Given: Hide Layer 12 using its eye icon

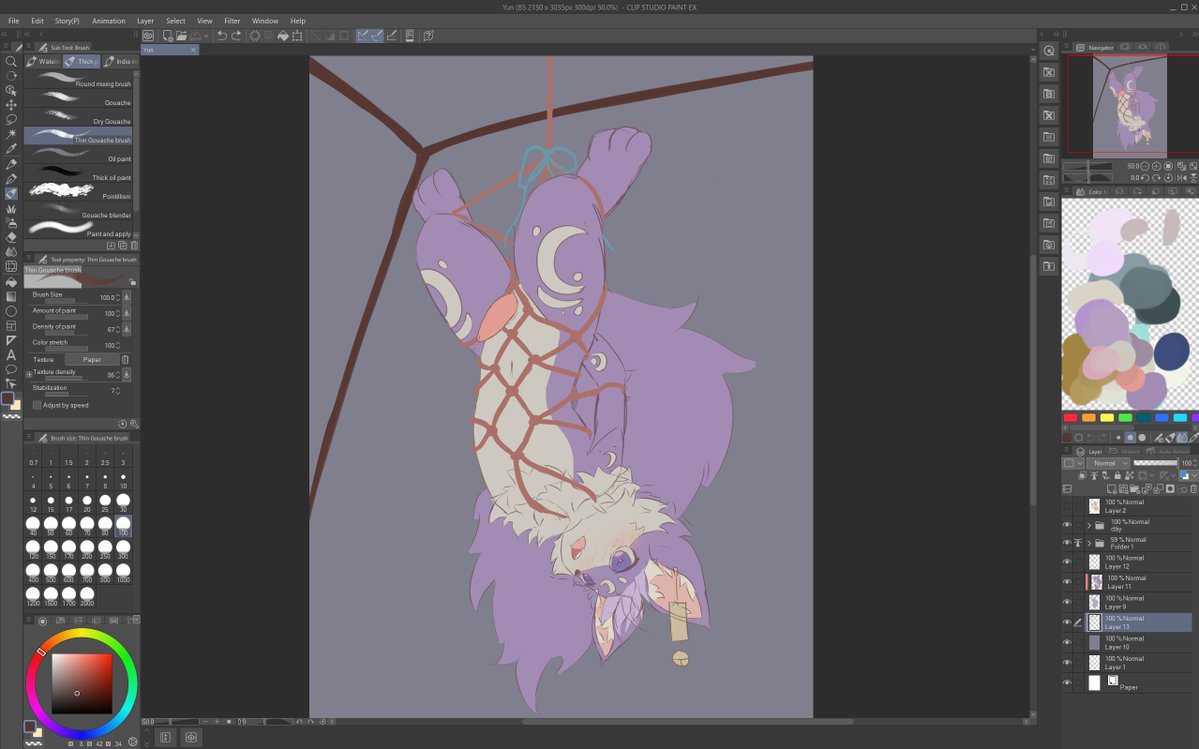Looking at the screenshot, I should tap(1067, 562).
